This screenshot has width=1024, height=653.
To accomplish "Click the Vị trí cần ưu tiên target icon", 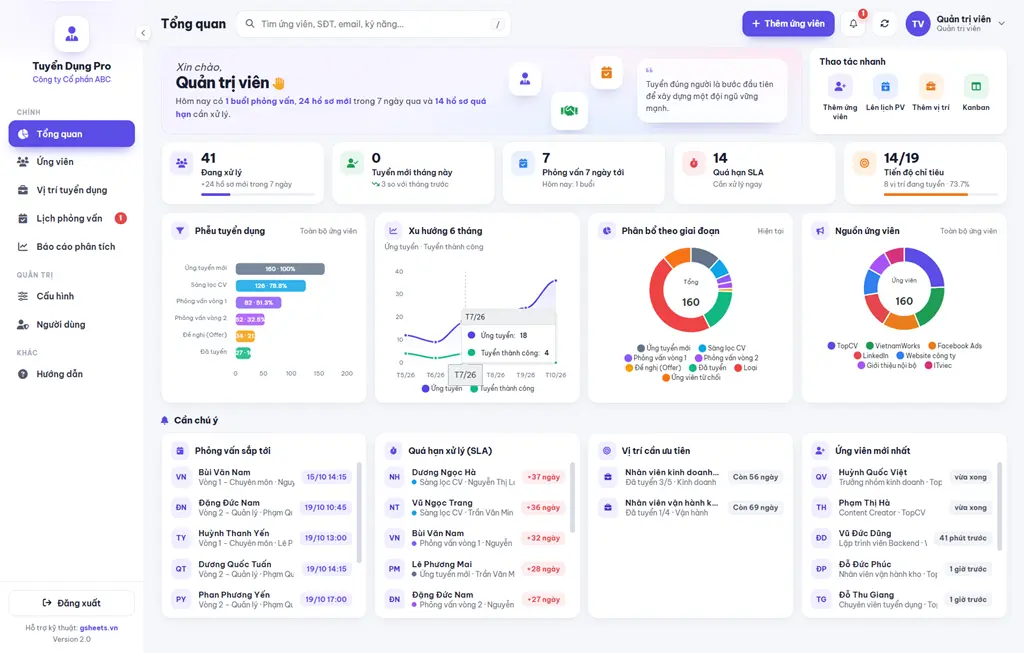I will (607, 451).
